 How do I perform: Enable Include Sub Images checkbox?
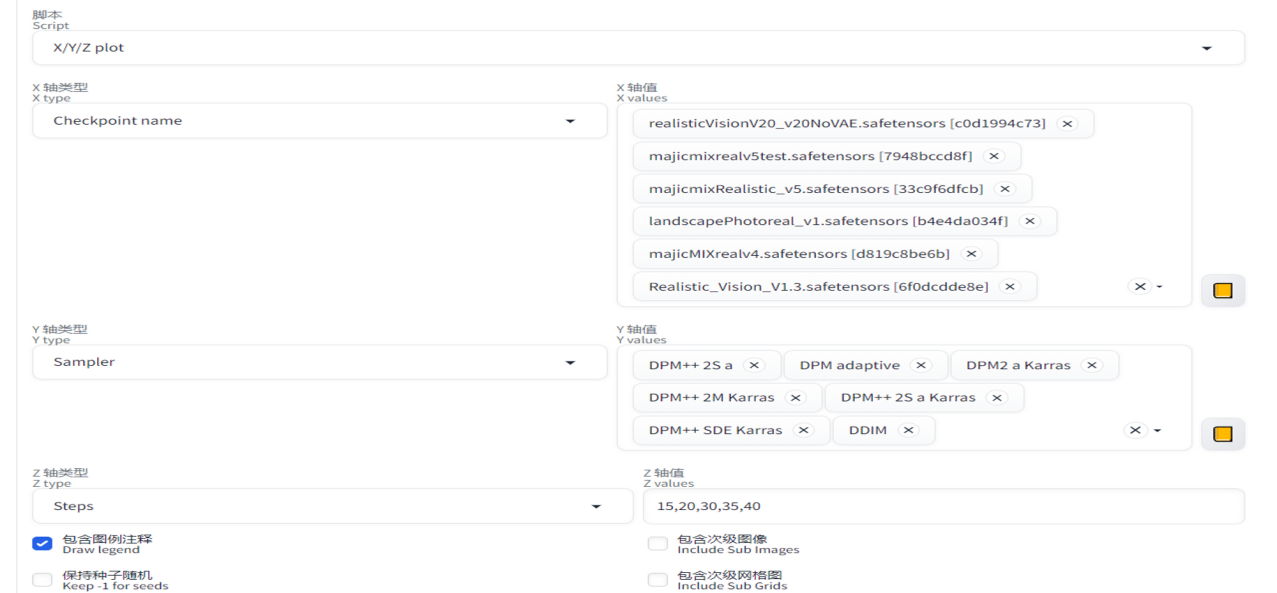tap(657, 544)
